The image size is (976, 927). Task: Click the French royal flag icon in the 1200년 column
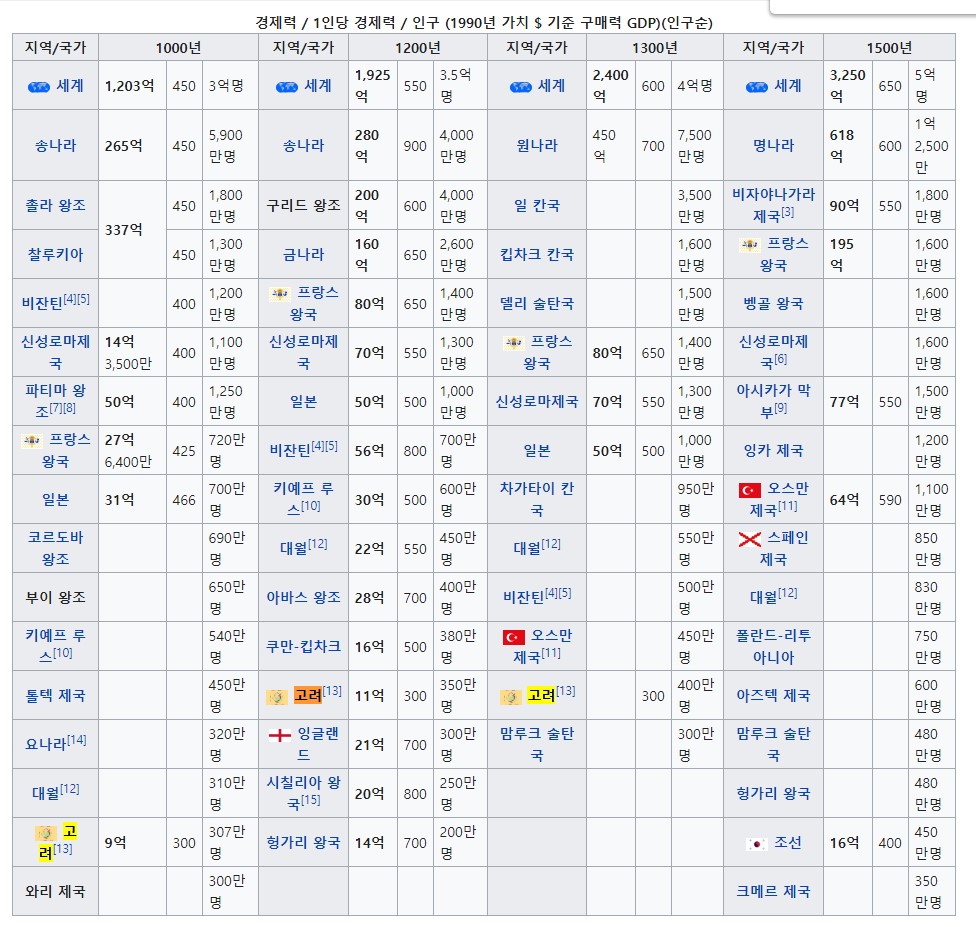pyautogui.click(x=280, y=294)
